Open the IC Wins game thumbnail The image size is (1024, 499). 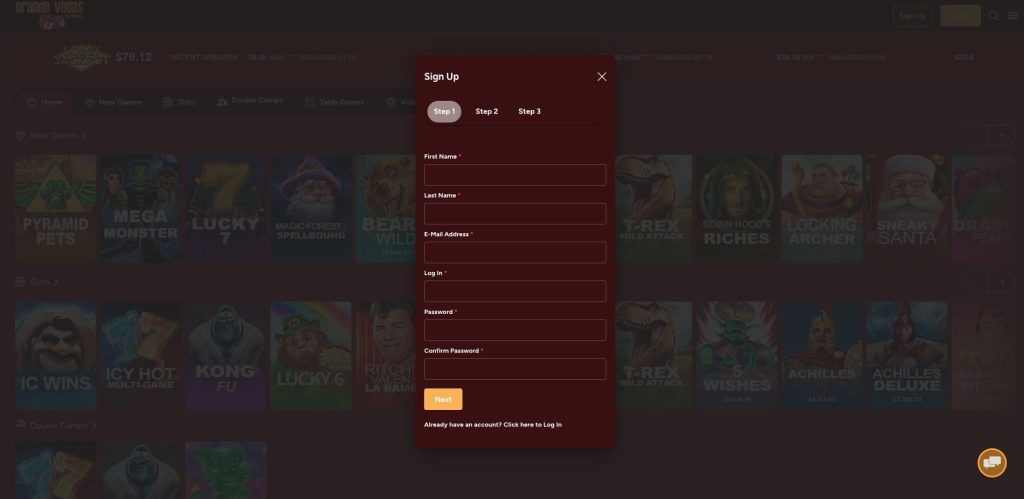click(56, 355)
